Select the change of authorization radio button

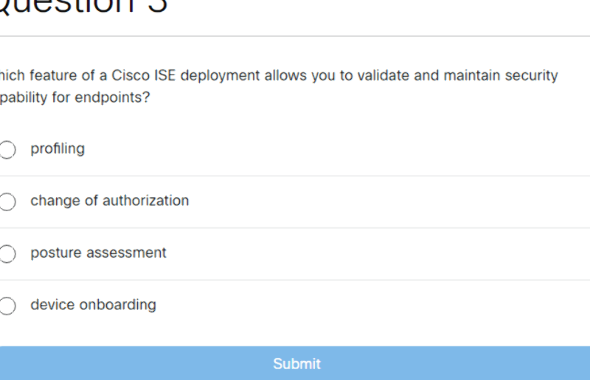coord(7,202)
